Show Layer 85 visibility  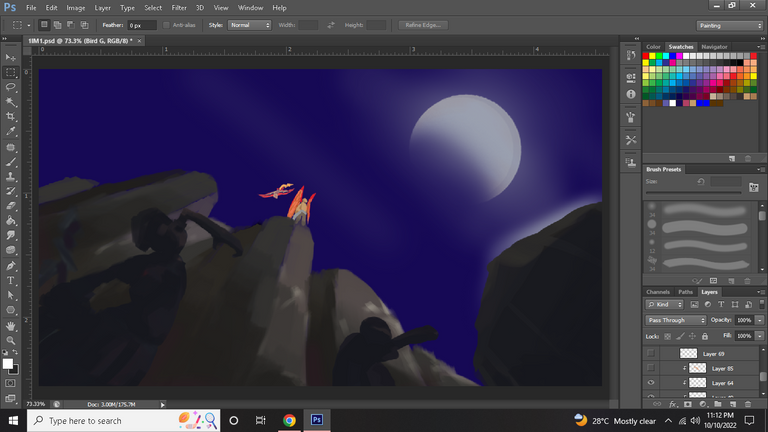click(x=650, y=368)
